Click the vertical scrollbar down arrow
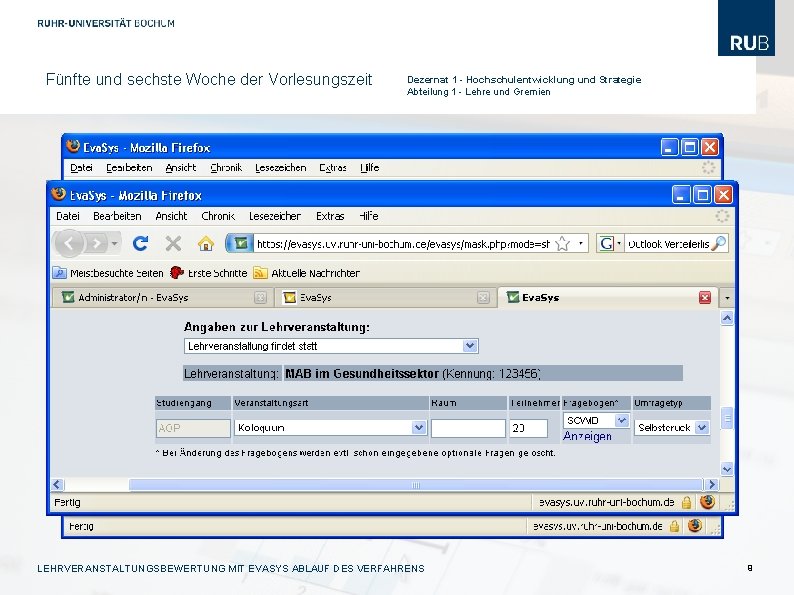This screenshot has width=794, height=595. pyautogui.click(x=727, y=469)
